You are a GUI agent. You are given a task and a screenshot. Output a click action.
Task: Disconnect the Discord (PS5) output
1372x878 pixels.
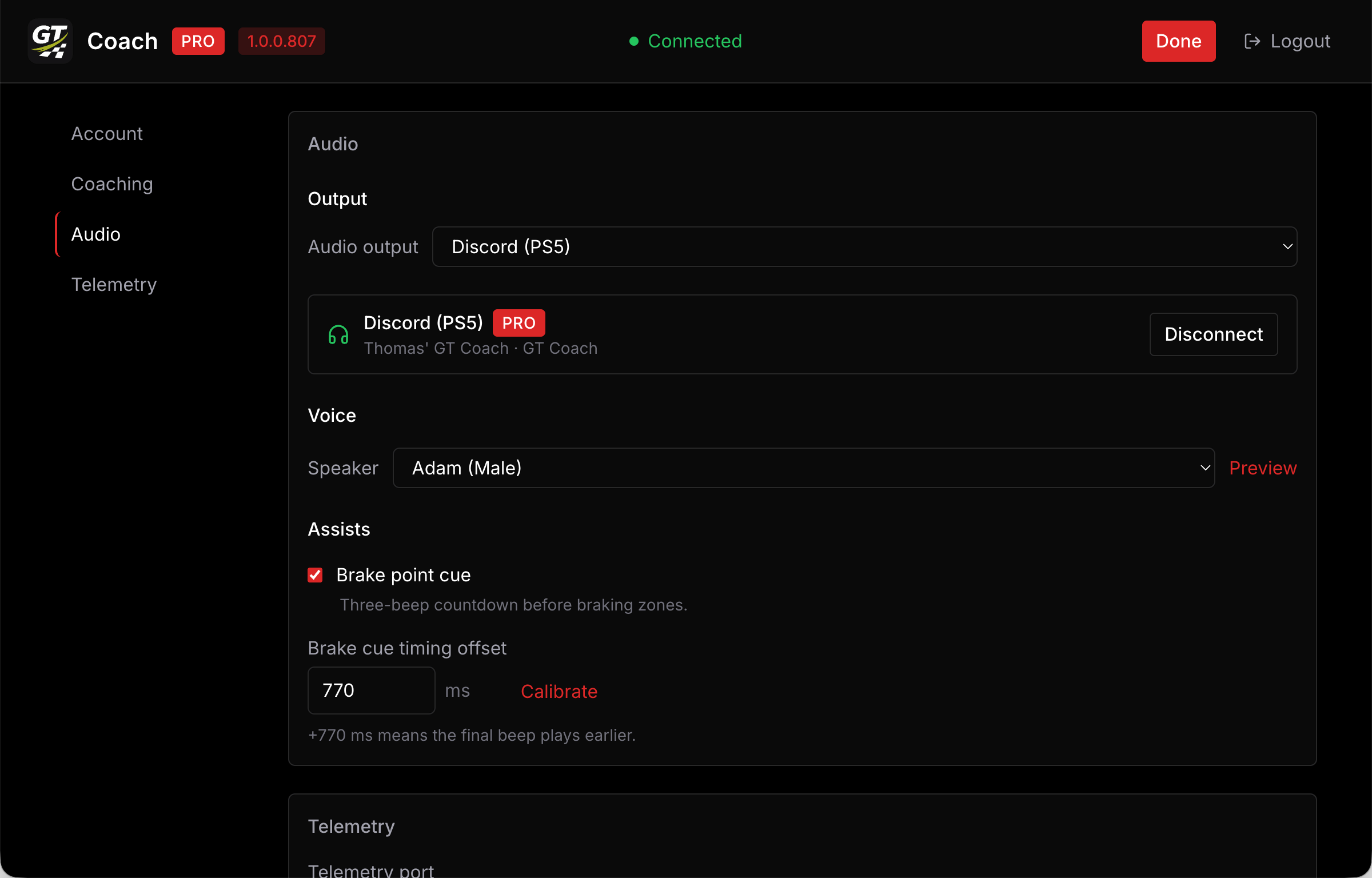coord(1214,334)
